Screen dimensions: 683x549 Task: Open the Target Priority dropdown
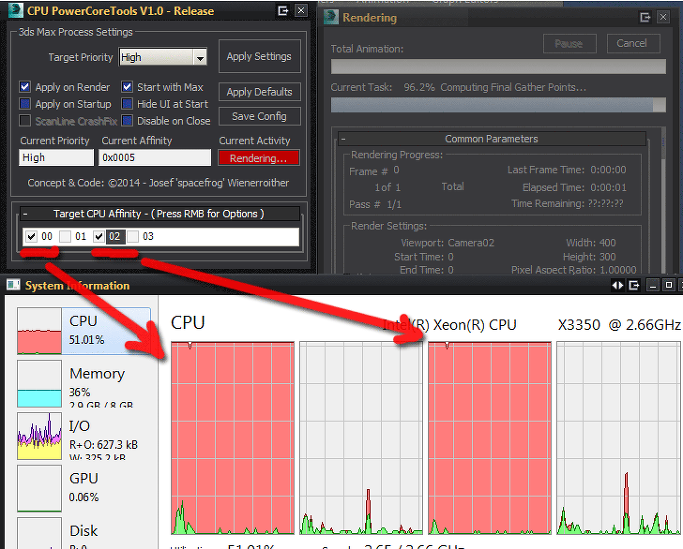(200, 57)
